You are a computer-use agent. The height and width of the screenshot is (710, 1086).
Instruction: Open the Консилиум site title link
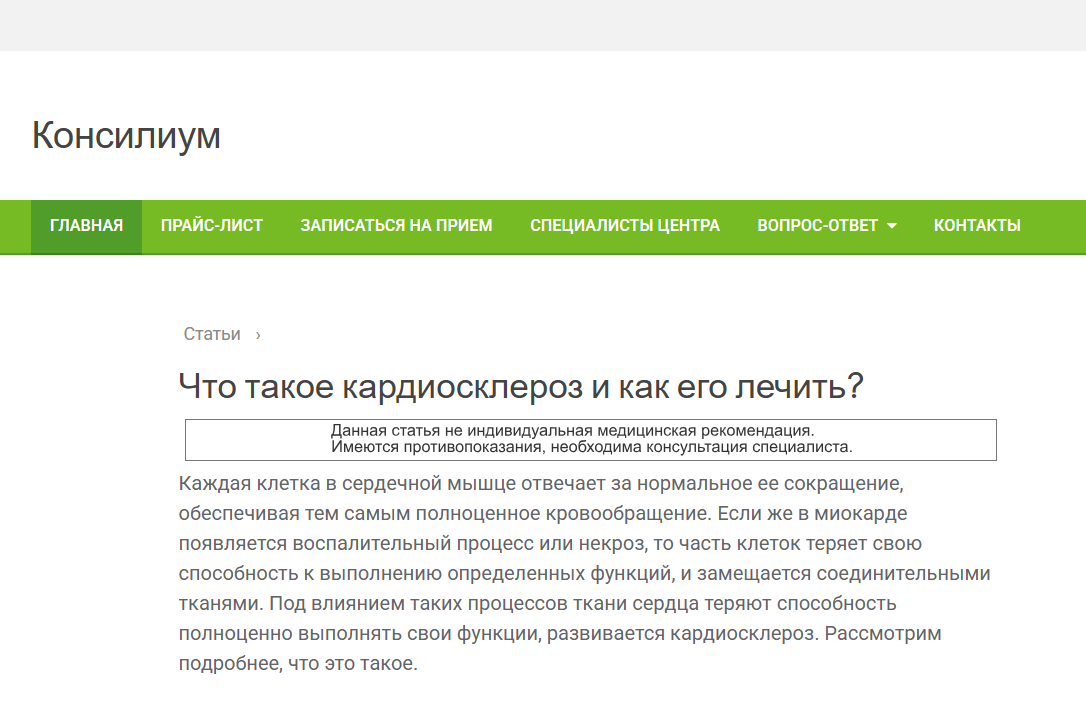(x=126, y=135)
